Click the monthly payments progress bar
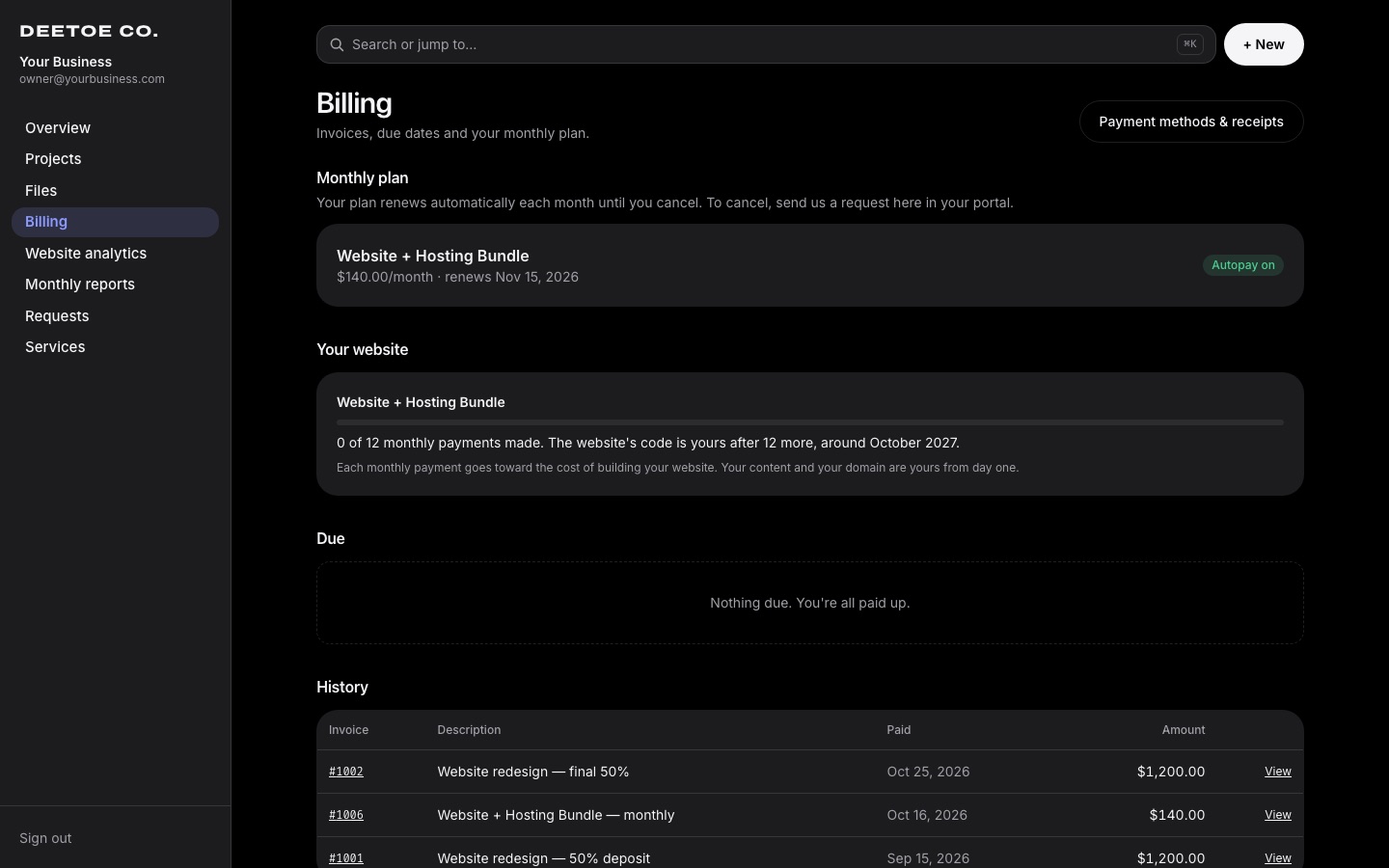Image resolution: width=1389 pixels, height=868 pixels. (810, 422)
